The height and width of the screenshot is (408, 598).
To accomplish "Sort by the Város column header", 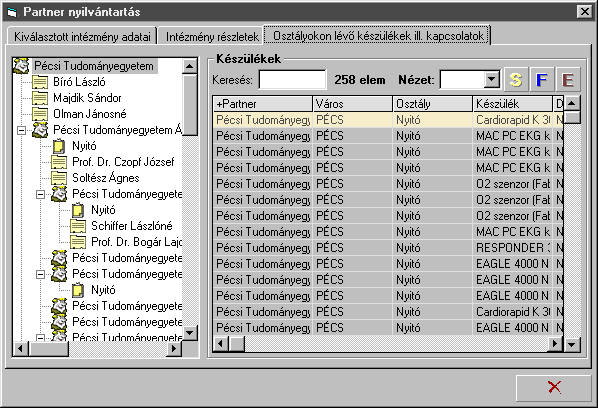I will (353, 104).
